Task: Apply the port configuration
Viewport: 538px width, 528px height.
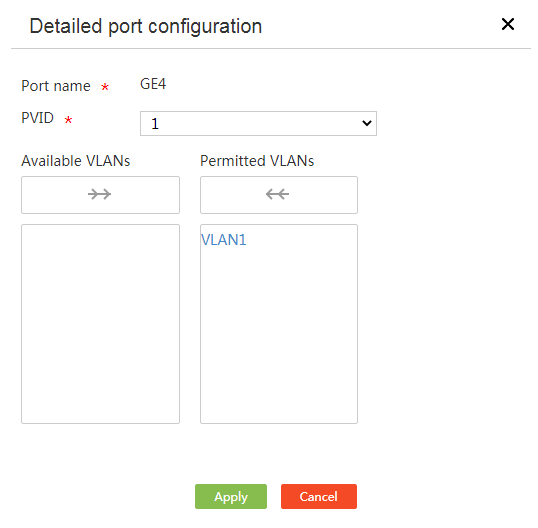Action: click(x=231, y=496)
